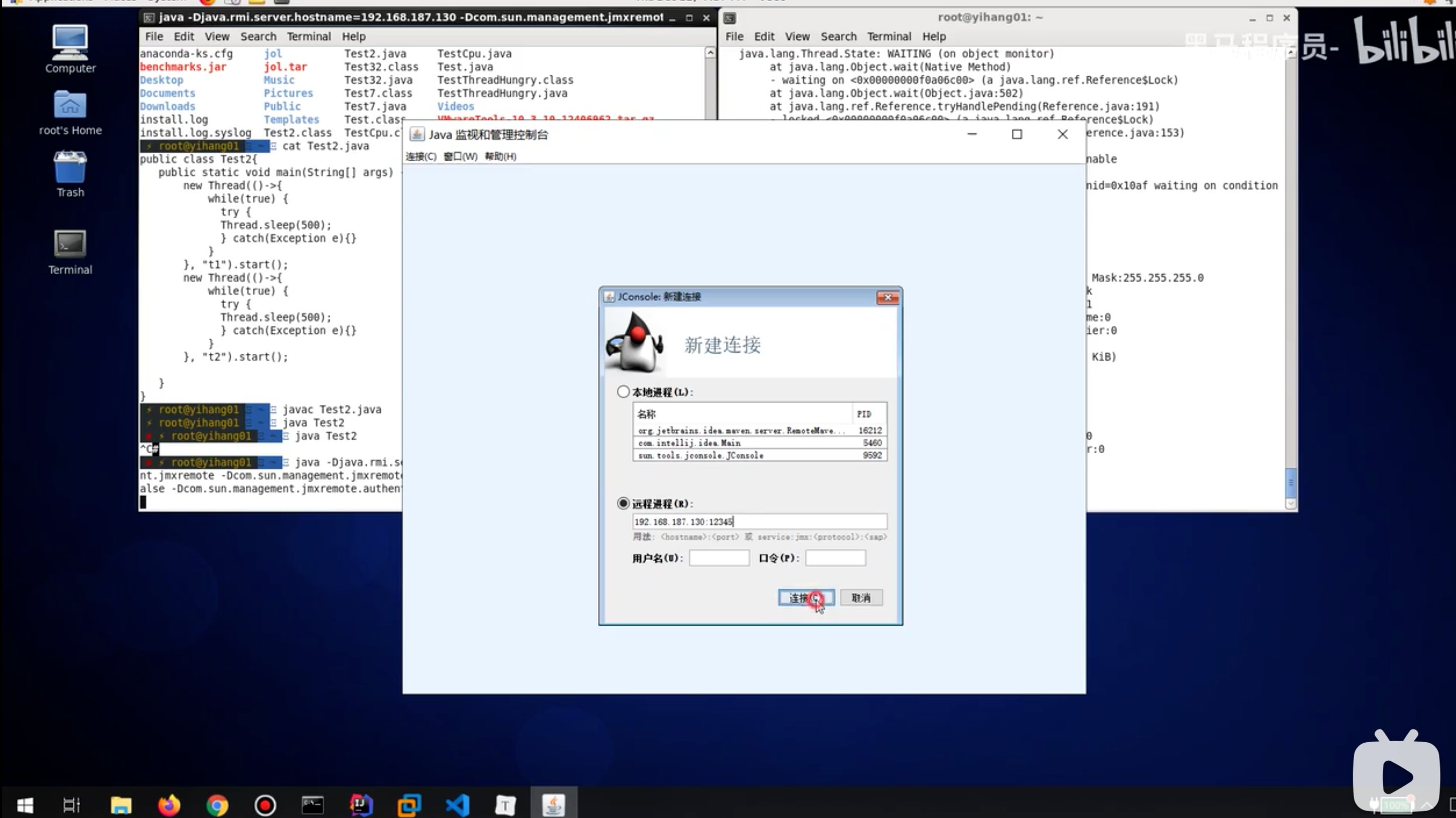
Task: Click the 取消 cancel button
Action: coord(860,598)
